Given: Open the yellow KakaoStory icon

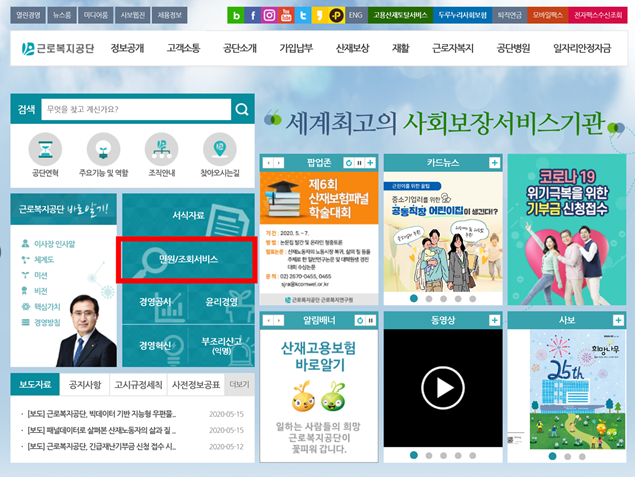Looking at the screenshot, I should [x=320, y=15].
